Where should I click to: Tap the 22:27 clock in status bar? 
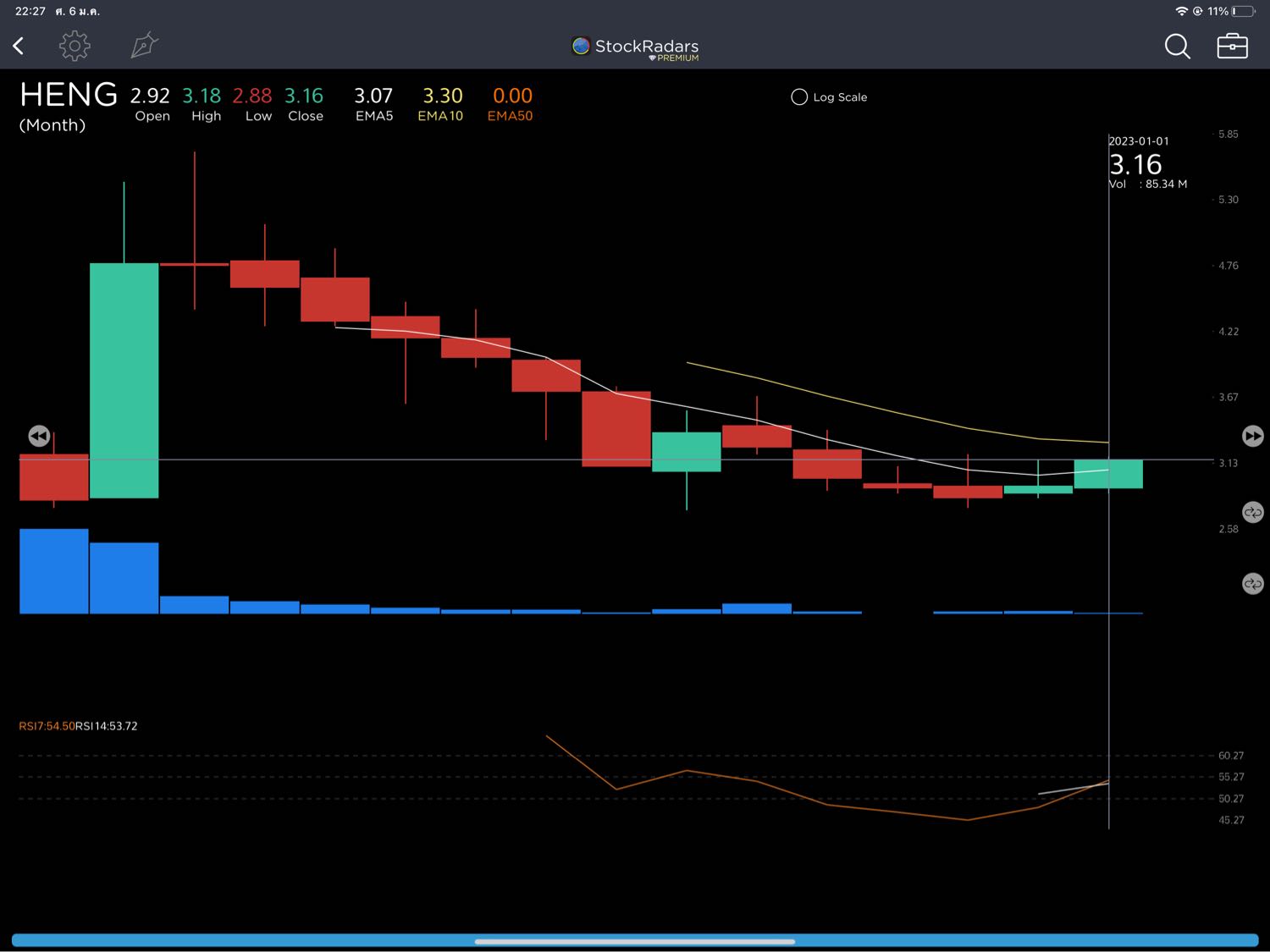tap(30, 11)
